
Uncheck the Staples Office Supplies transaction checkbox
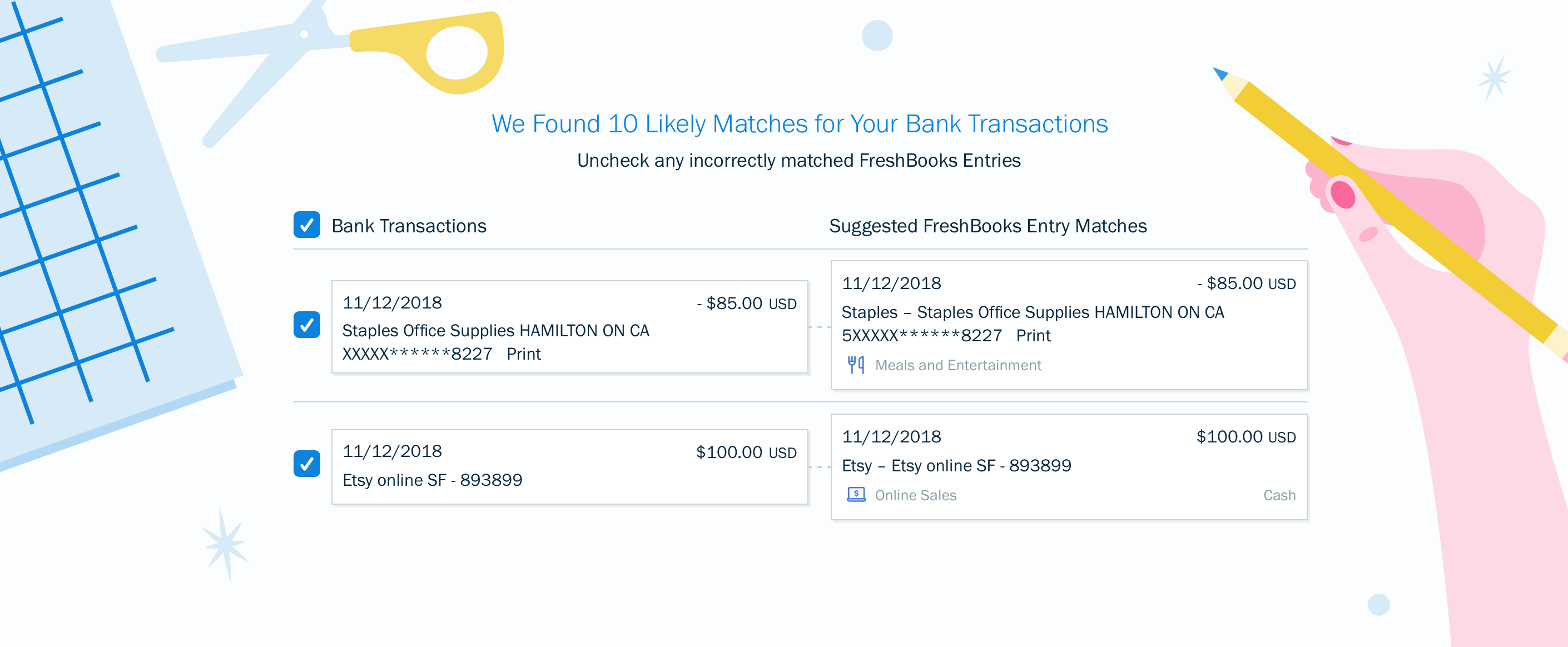(x=307, y=325)
